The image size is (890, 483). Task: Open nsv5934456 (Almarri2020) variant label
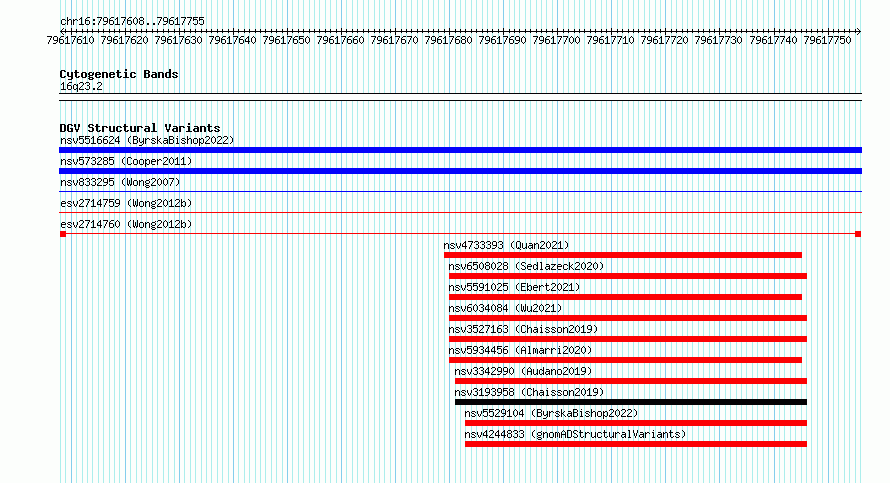pyautogui.click(x=520, y=350)
